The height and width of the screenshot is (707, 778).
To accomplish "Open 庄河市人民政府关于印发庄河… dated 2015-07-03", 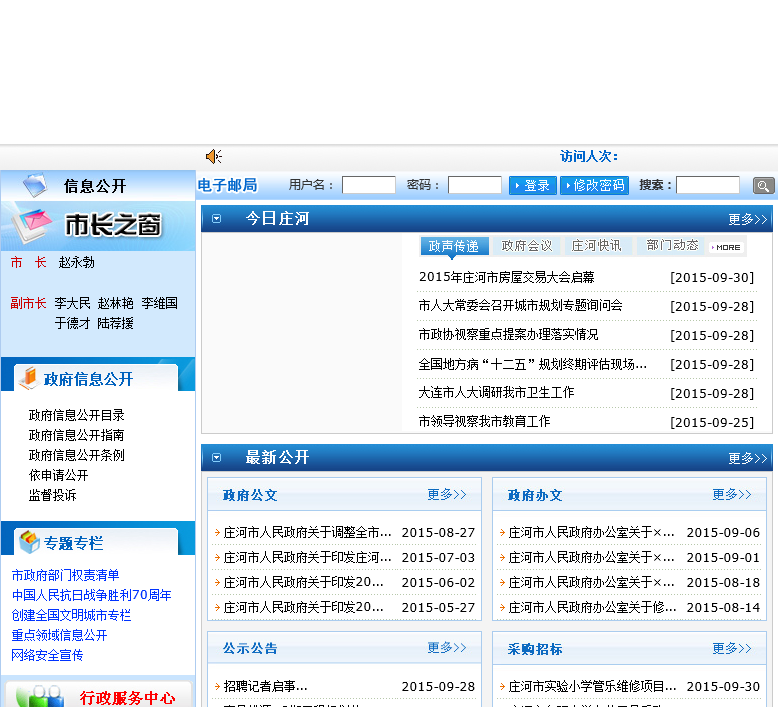I will click(x=308, y=557).
